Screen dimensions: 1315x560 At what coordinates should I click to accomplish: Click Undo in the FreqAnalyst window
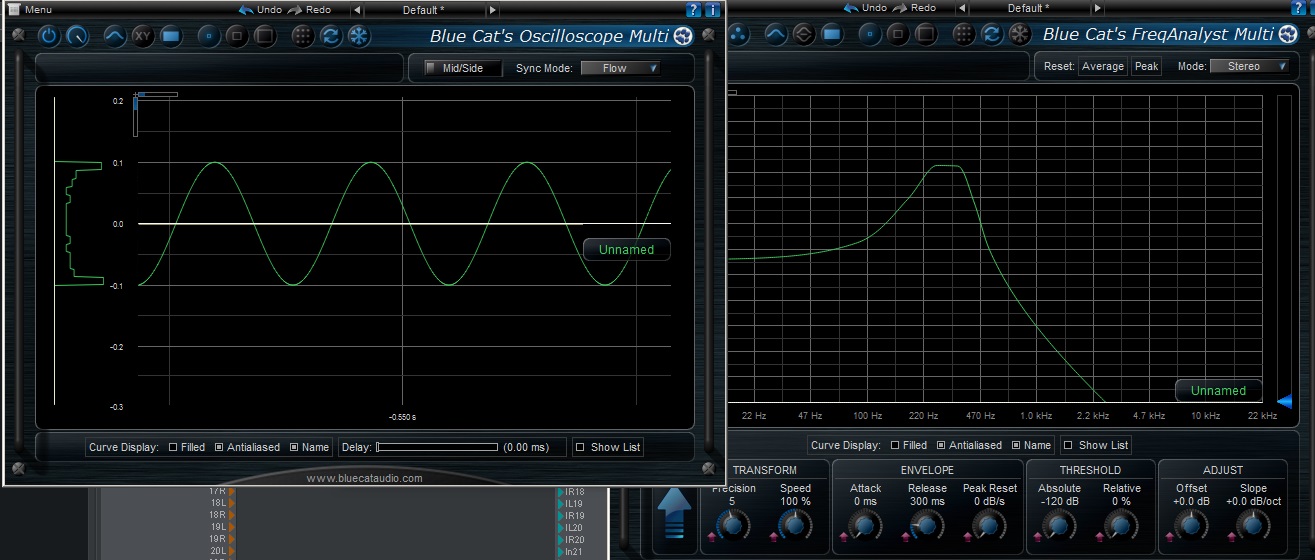pos(865,8)
